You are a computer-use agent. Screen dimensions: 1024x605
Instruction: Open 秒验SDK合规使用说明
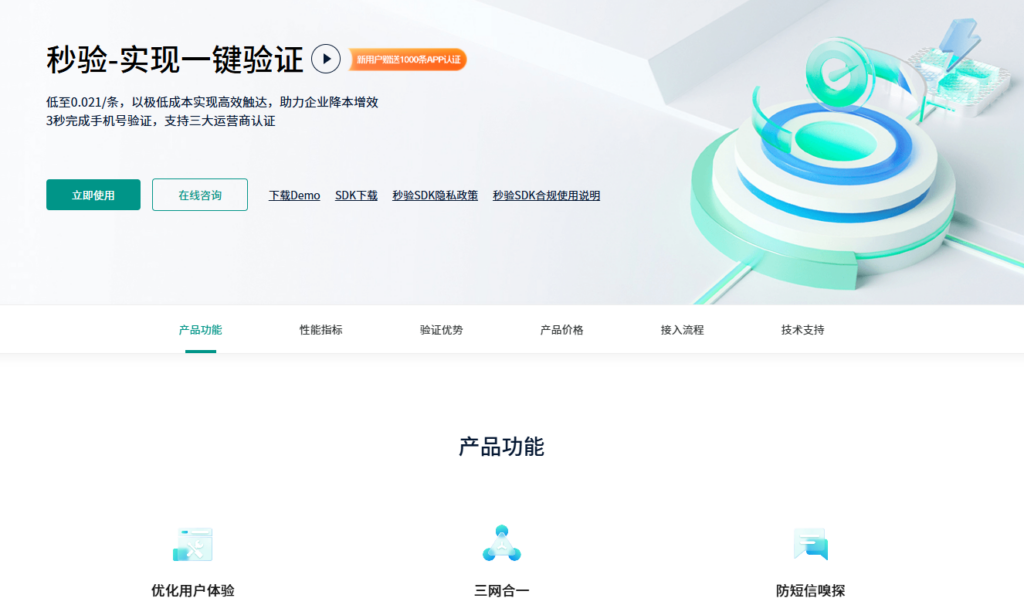(x=546, y=194)
